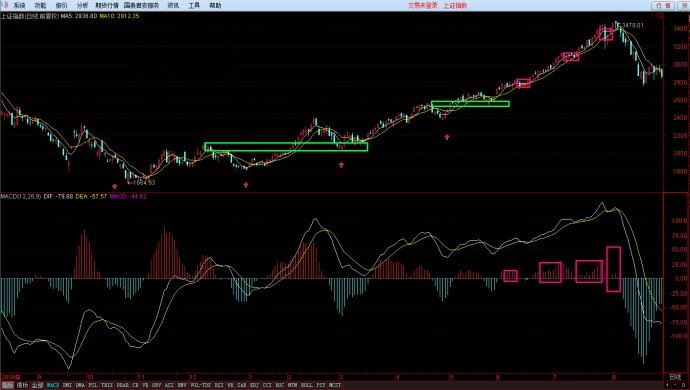Open the 报价 menu
Image resolution: width=690 pixels, height=390 pixels.
tap(62, 6)
